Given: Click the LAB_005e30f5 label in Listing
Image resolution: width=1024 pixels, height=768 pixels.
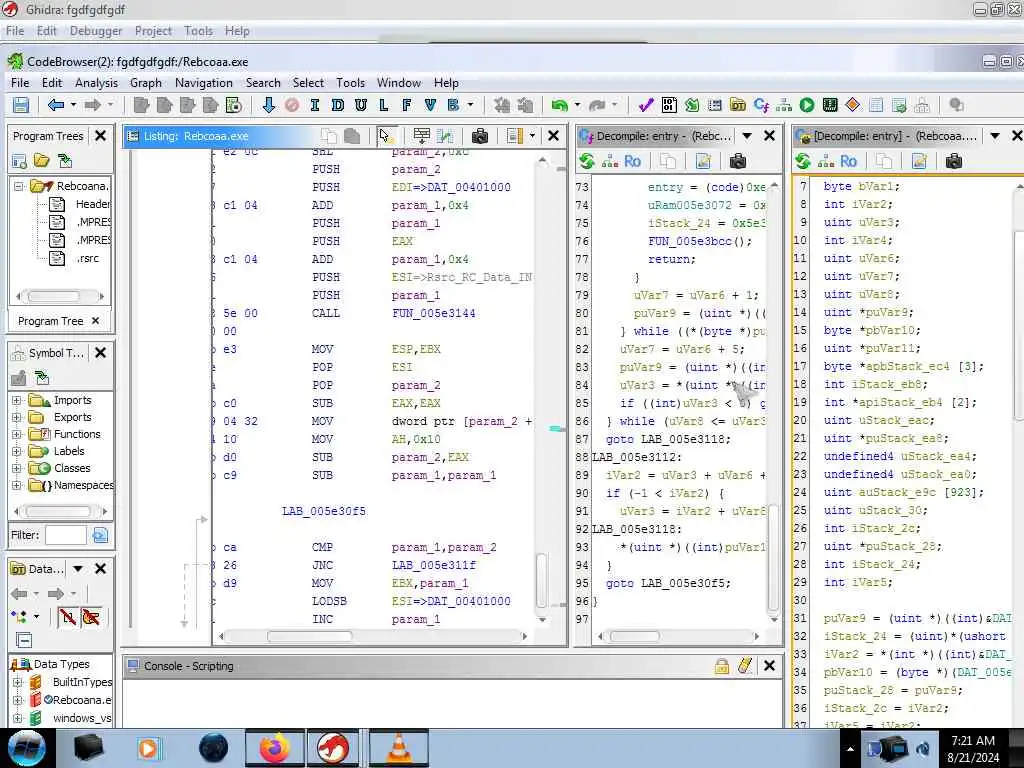Looking at the screenshot, I should pyautogui.click(x=324, y=511).
